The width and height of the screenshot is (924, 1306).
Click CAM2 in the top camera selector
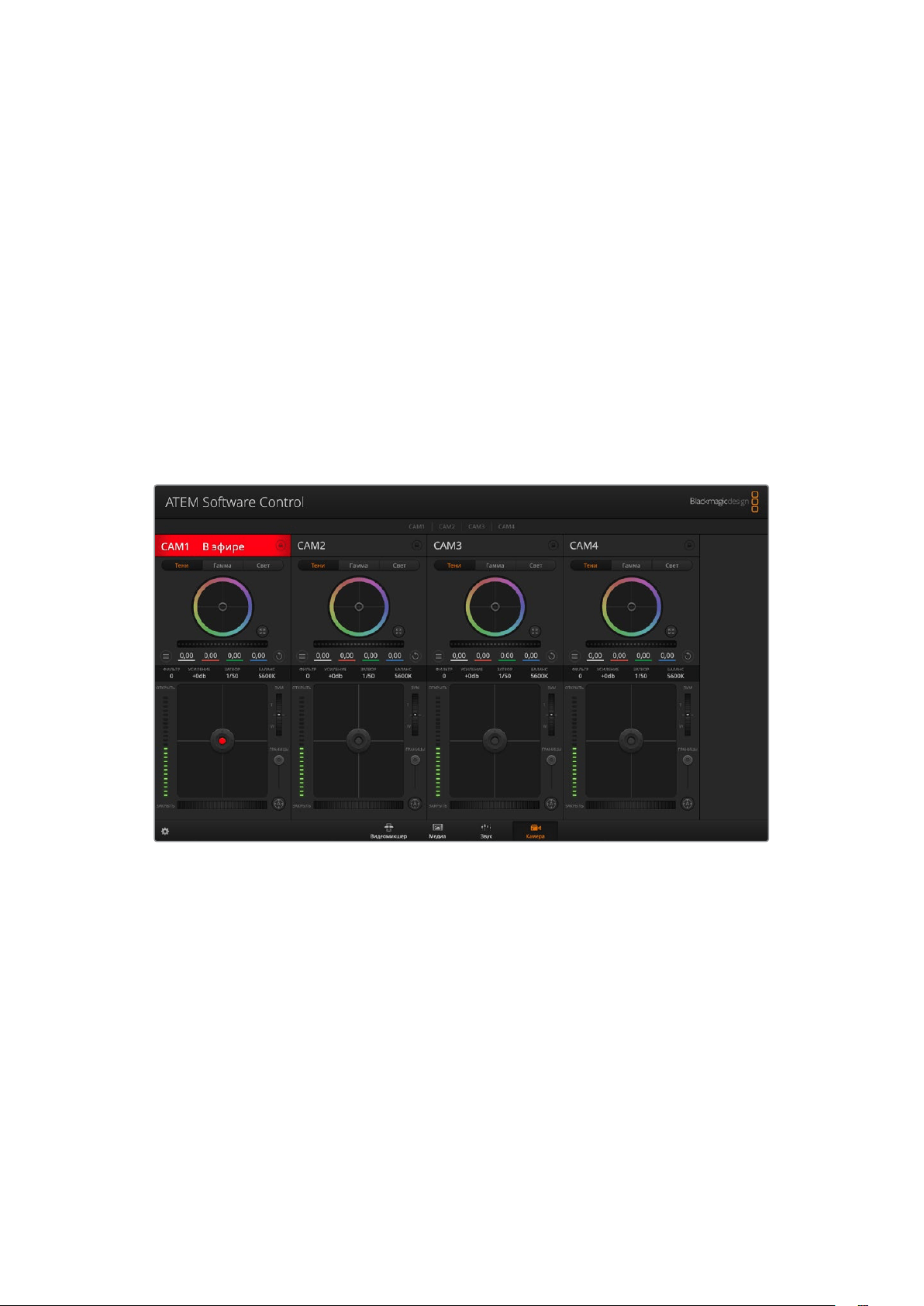[446, 526]
